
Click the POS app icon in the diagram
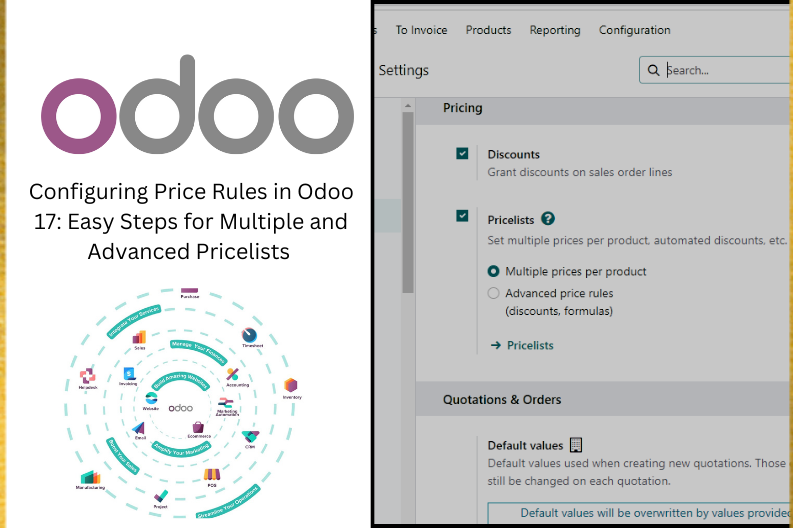point(211,474)
